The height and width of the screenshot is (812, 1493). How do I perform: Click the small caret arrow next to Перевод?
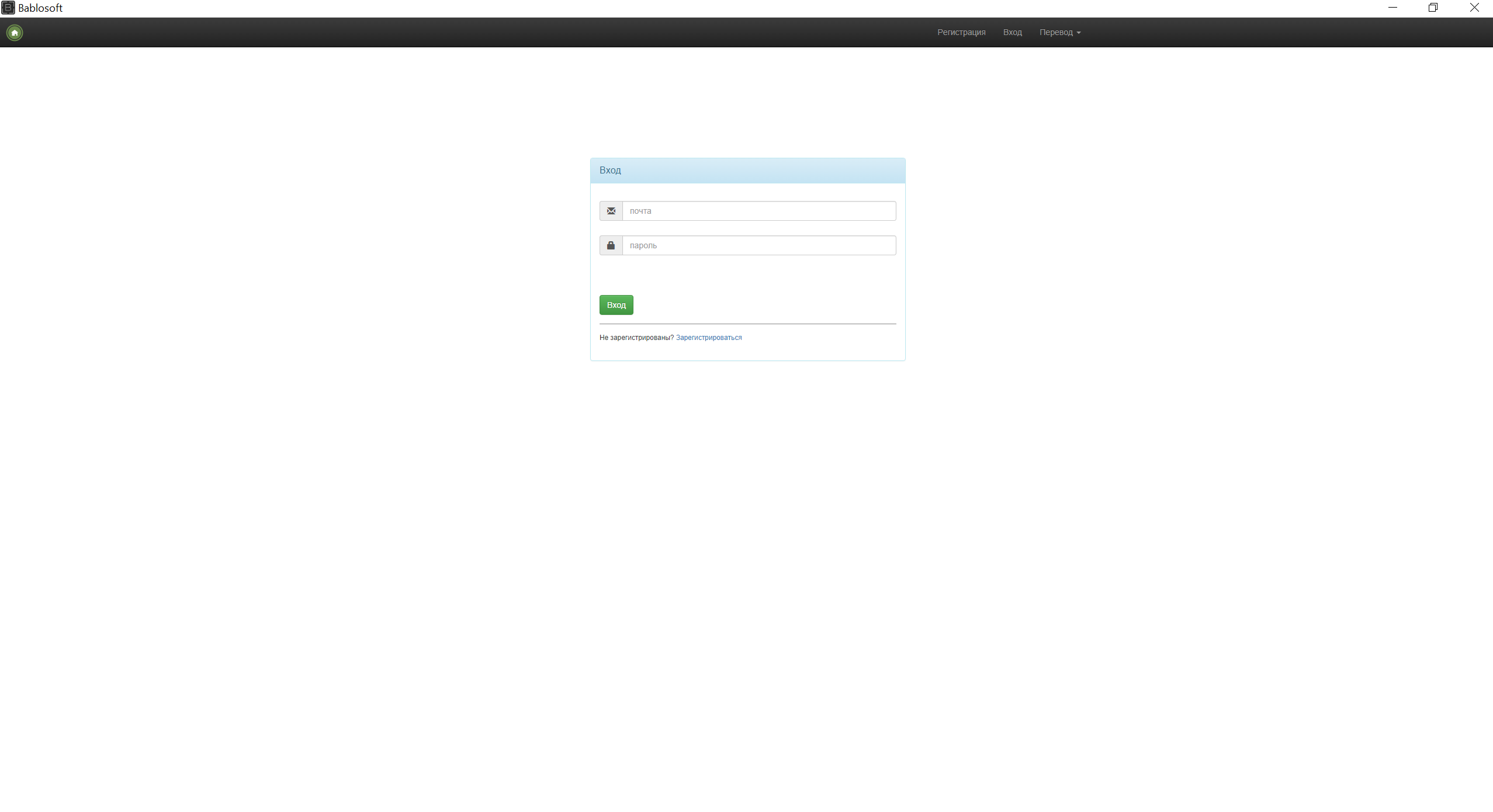coord(1079,33)
